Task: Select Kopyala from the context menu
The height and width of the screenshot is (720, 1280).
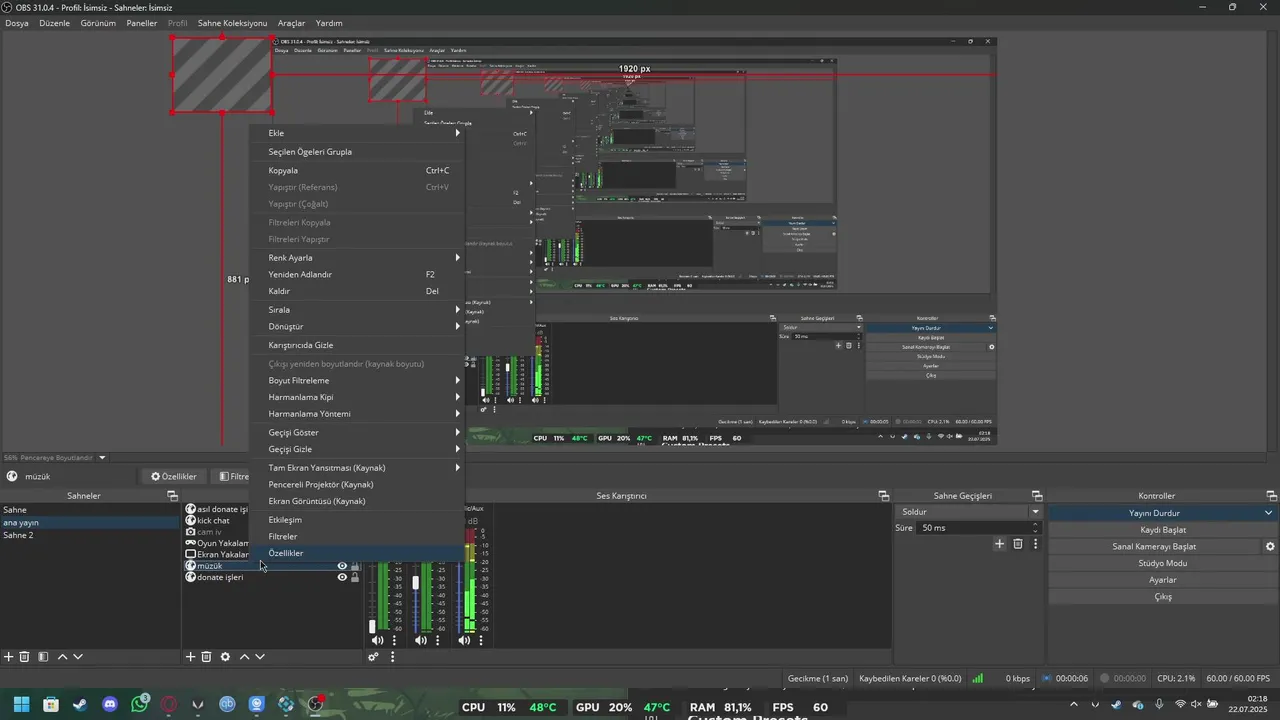Action: pyautogui.click(x=357, y=170)
